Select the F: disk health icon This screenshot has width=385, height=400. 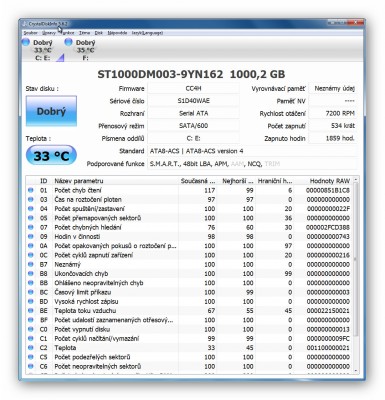[68, 42]
